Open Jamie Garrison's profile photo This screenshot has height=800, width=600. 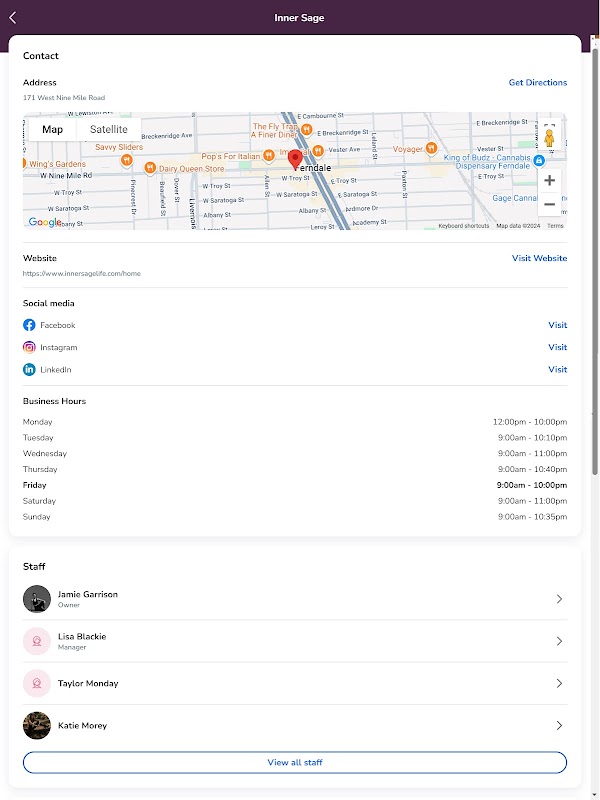pos(37,599)
